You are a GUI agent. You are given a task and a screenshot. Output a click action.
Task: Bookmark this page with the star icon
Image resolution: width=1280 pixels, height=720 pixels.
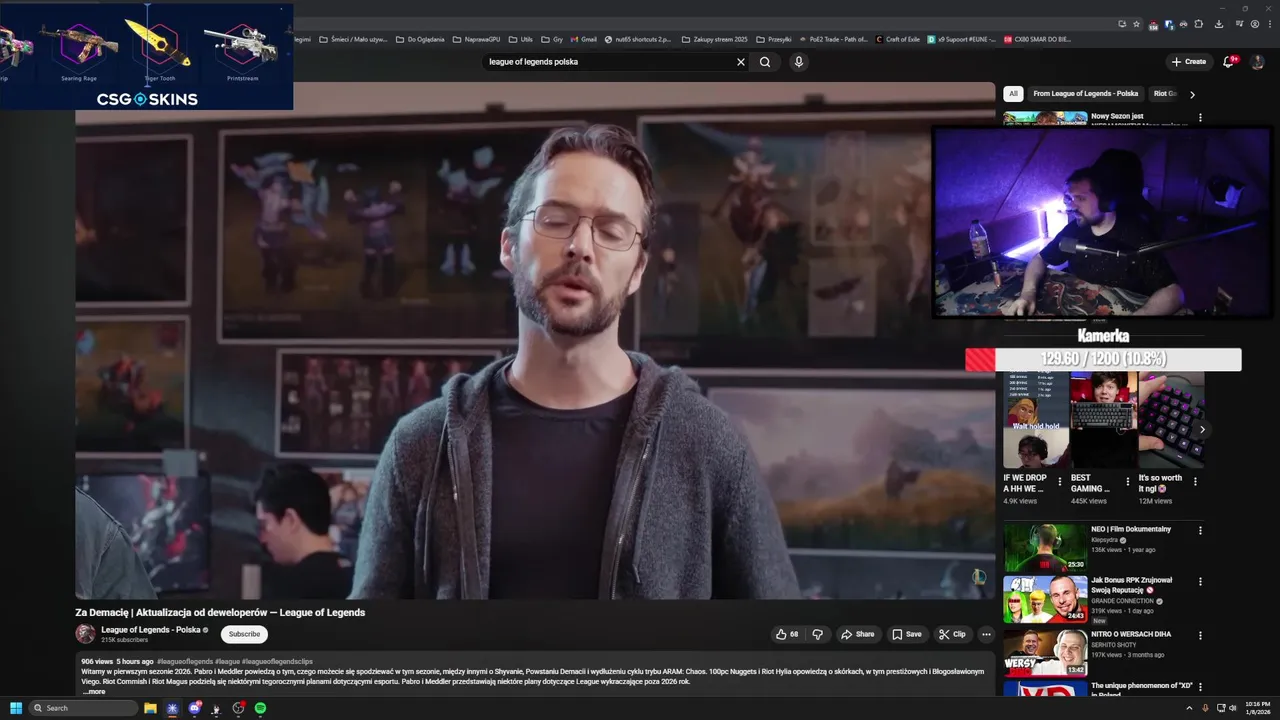coord(1138,24)
